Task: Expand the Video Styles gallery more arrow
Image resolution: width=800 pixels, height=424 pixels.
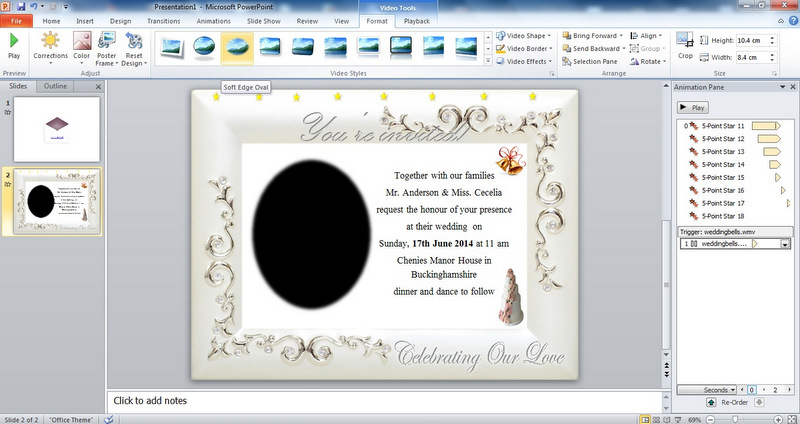Action: [x=488, y=61]
